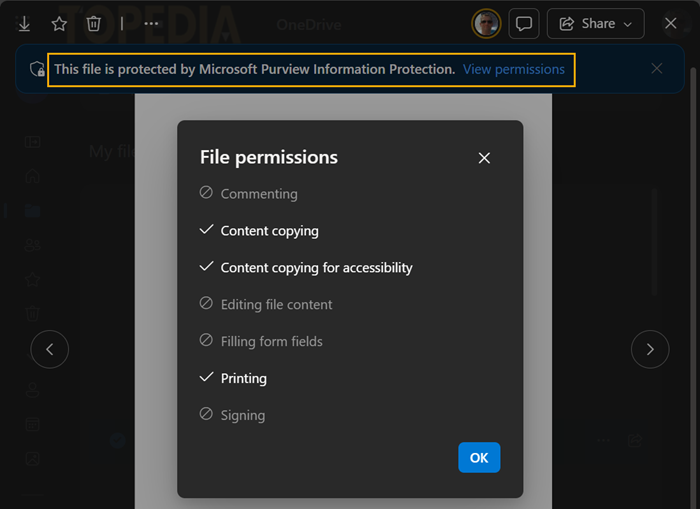Click Content copying for accessibility entry

point(306,268)
